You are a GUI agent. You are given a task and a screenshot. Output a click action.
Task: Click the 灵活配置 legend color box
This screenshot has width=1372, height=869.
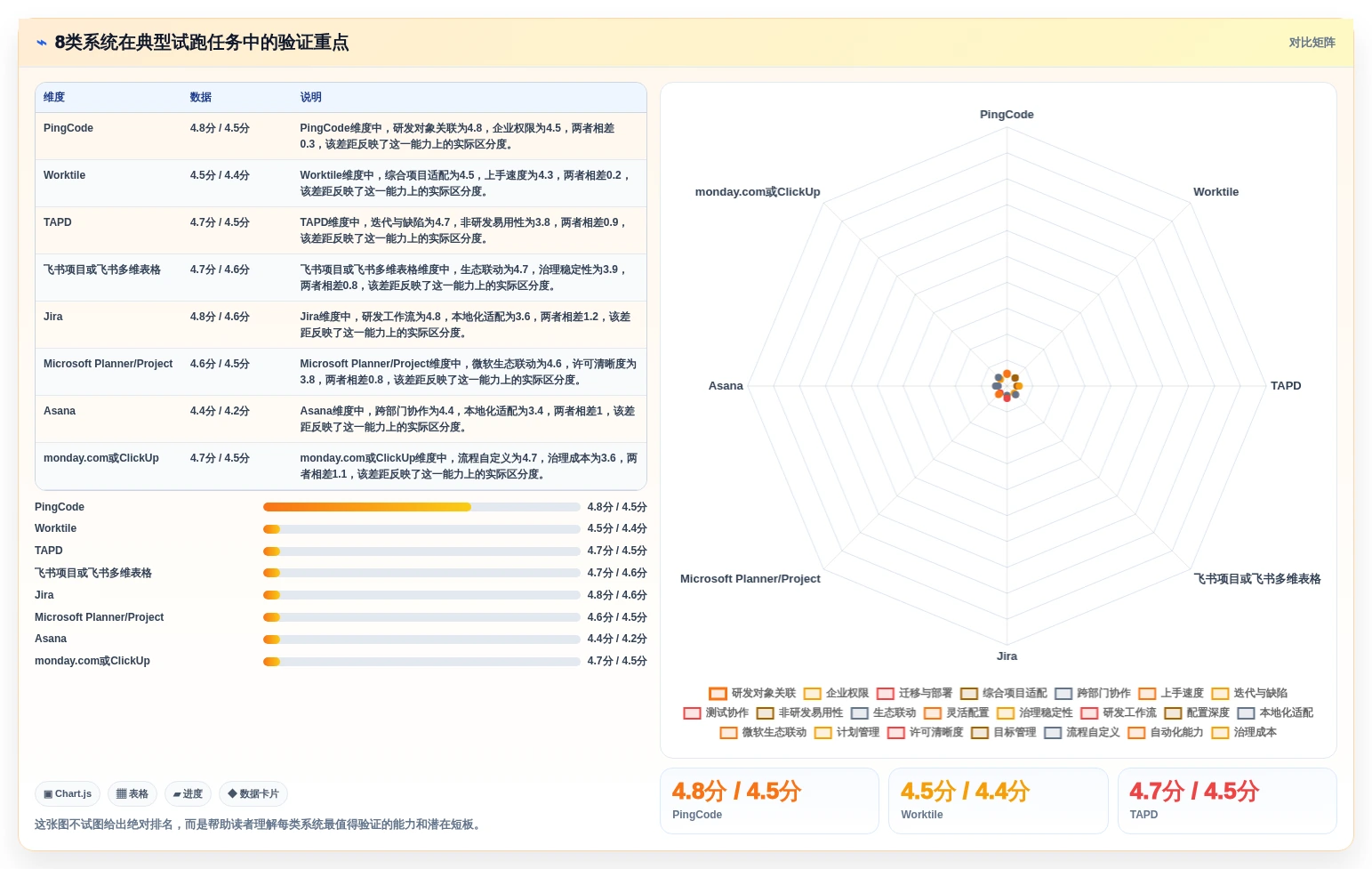(x=932, y=712)
